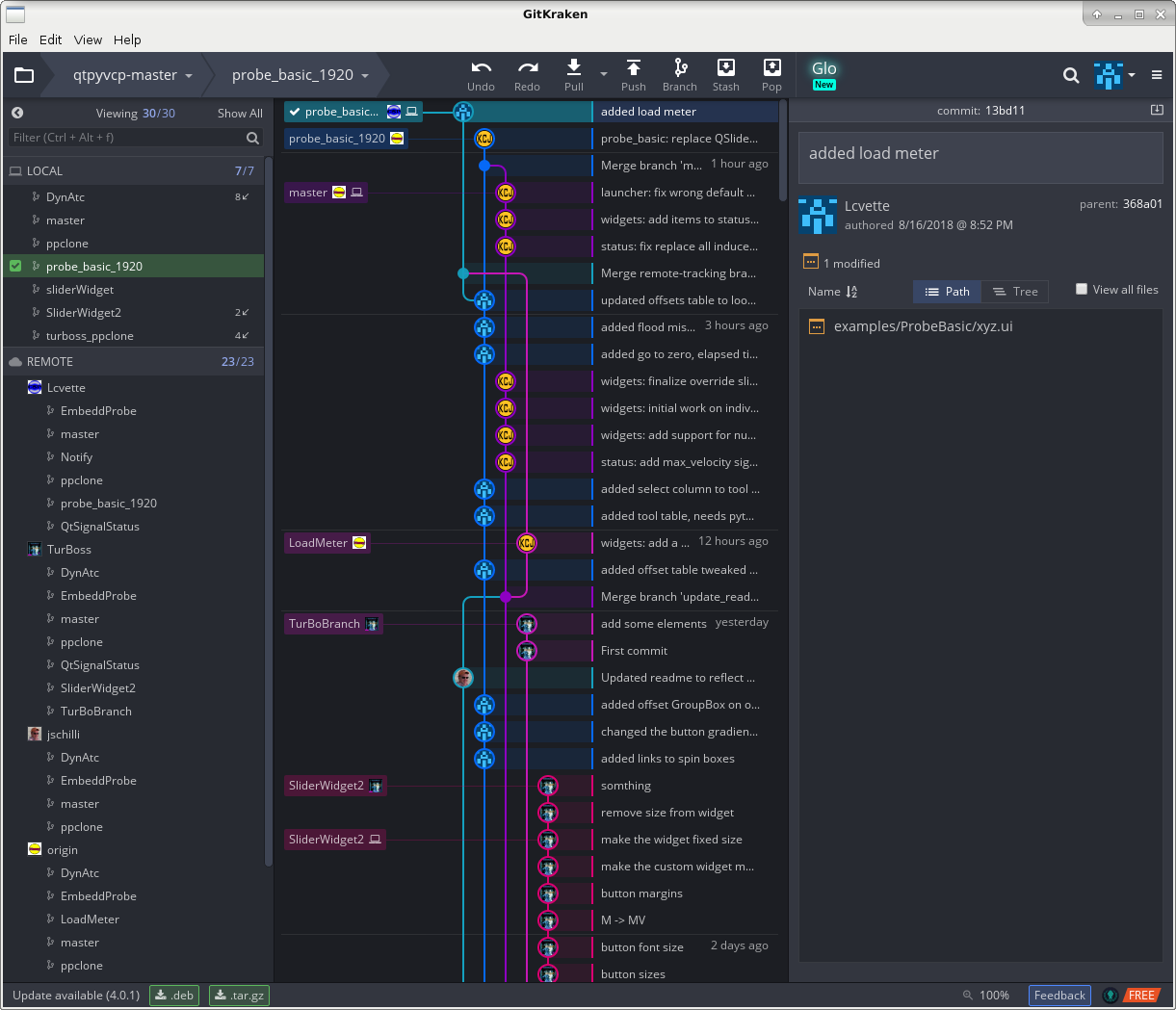Toggle checked-out probe_basic_1920 checkbox in LOCAL
1176x1010 pixels.
[x=15, y=266]
